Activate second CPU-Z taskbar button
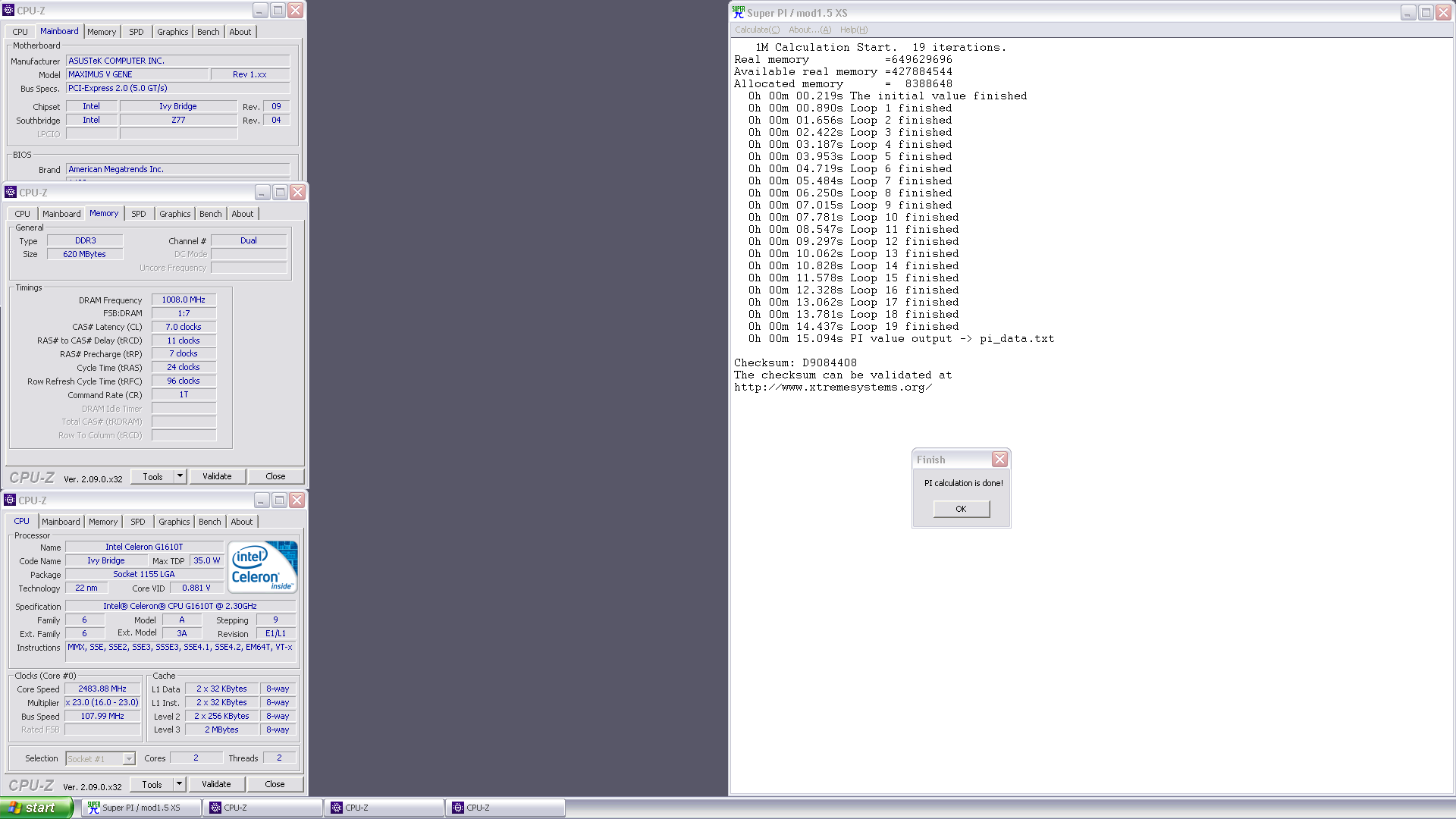The width and height of the screenshot is (1456, 819). pyautogui.click(x=384, y=808)
